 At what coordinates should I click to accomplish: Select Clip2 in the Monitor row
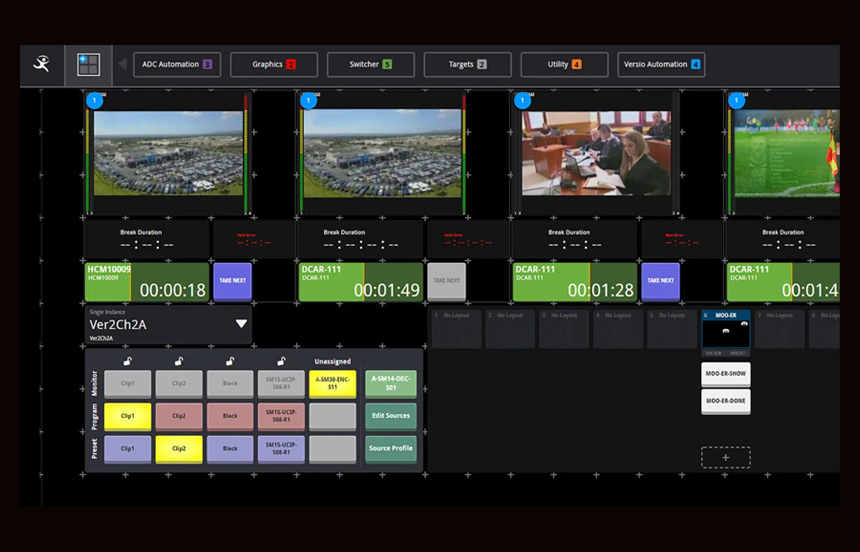point(179,384)
